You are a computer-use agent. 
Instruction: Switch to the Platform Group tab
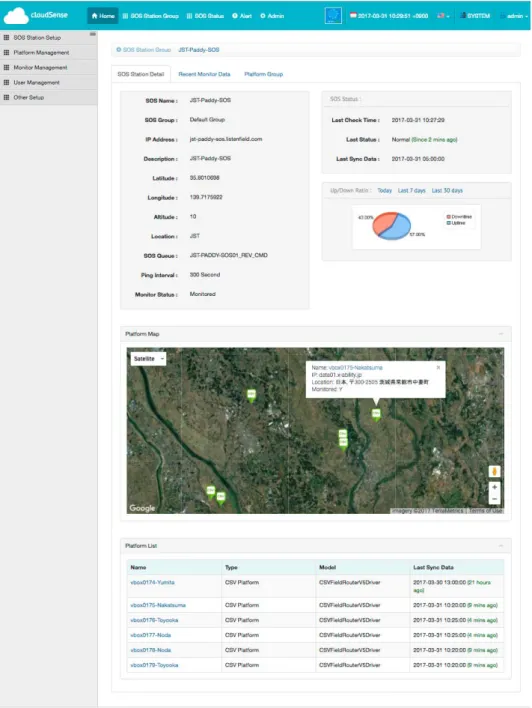[x=264, y=74]
